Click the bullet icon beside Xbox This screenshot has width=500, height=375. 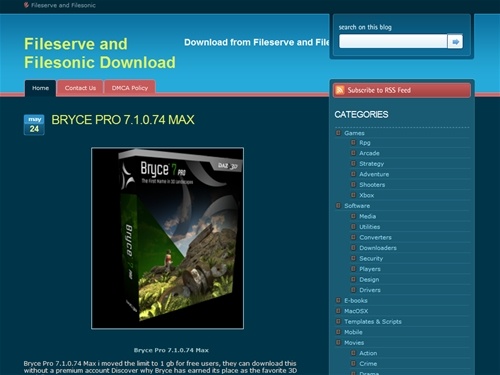(x=353, y=195)
